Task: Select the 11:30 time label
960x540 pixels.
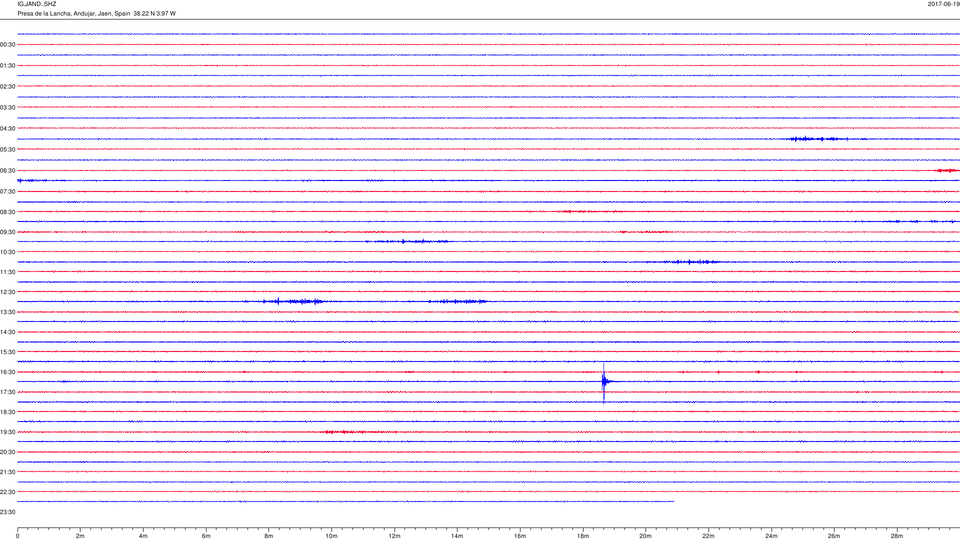Action: [x=8, y=272]
